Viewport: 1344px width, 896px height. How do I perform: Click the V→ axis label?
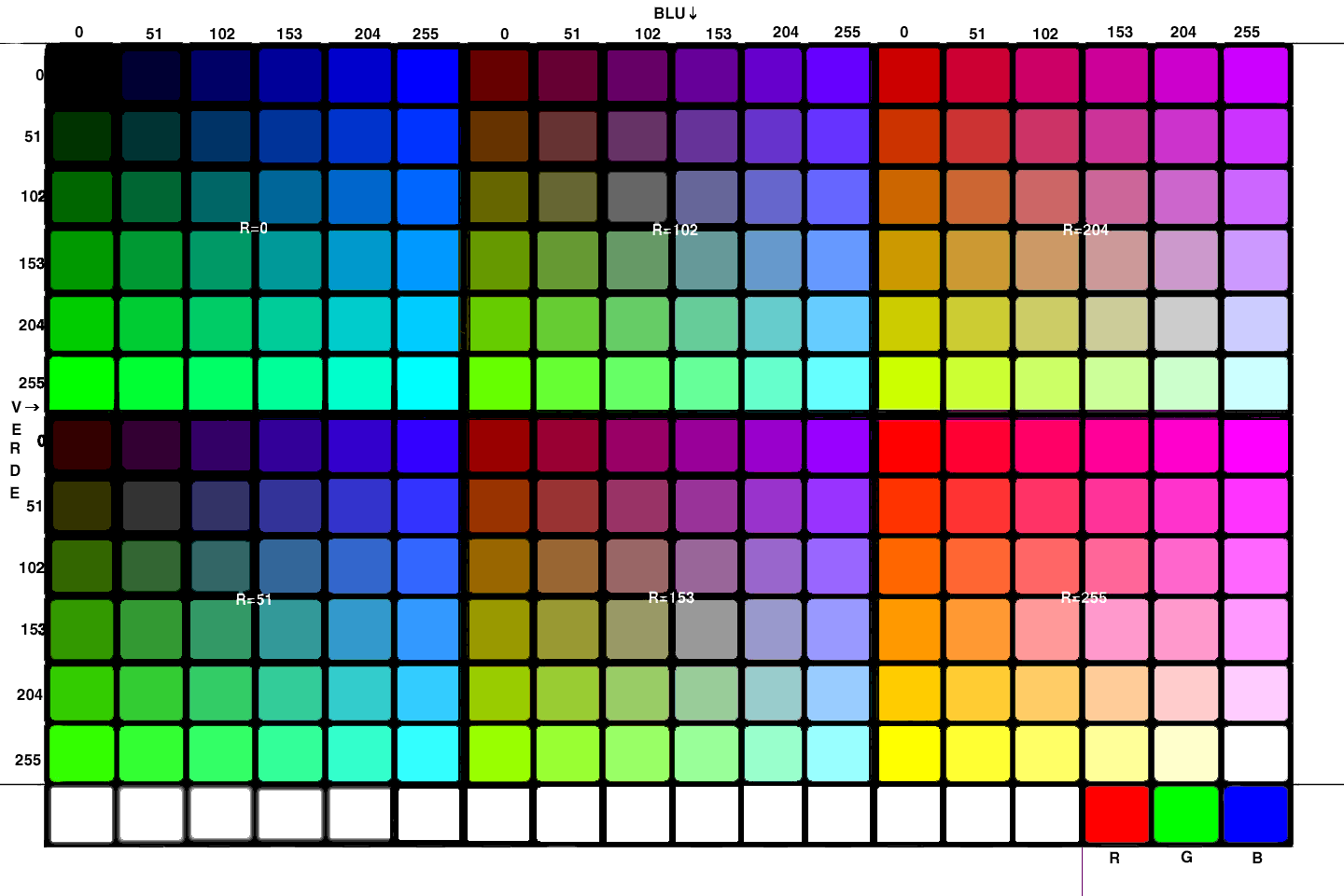click(x=25, y=407)
